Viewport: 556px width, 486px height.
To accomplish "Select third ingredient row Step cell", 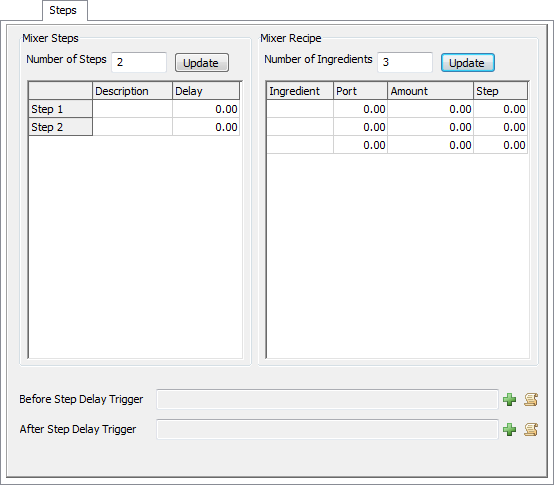I will (x=500, y=145).
